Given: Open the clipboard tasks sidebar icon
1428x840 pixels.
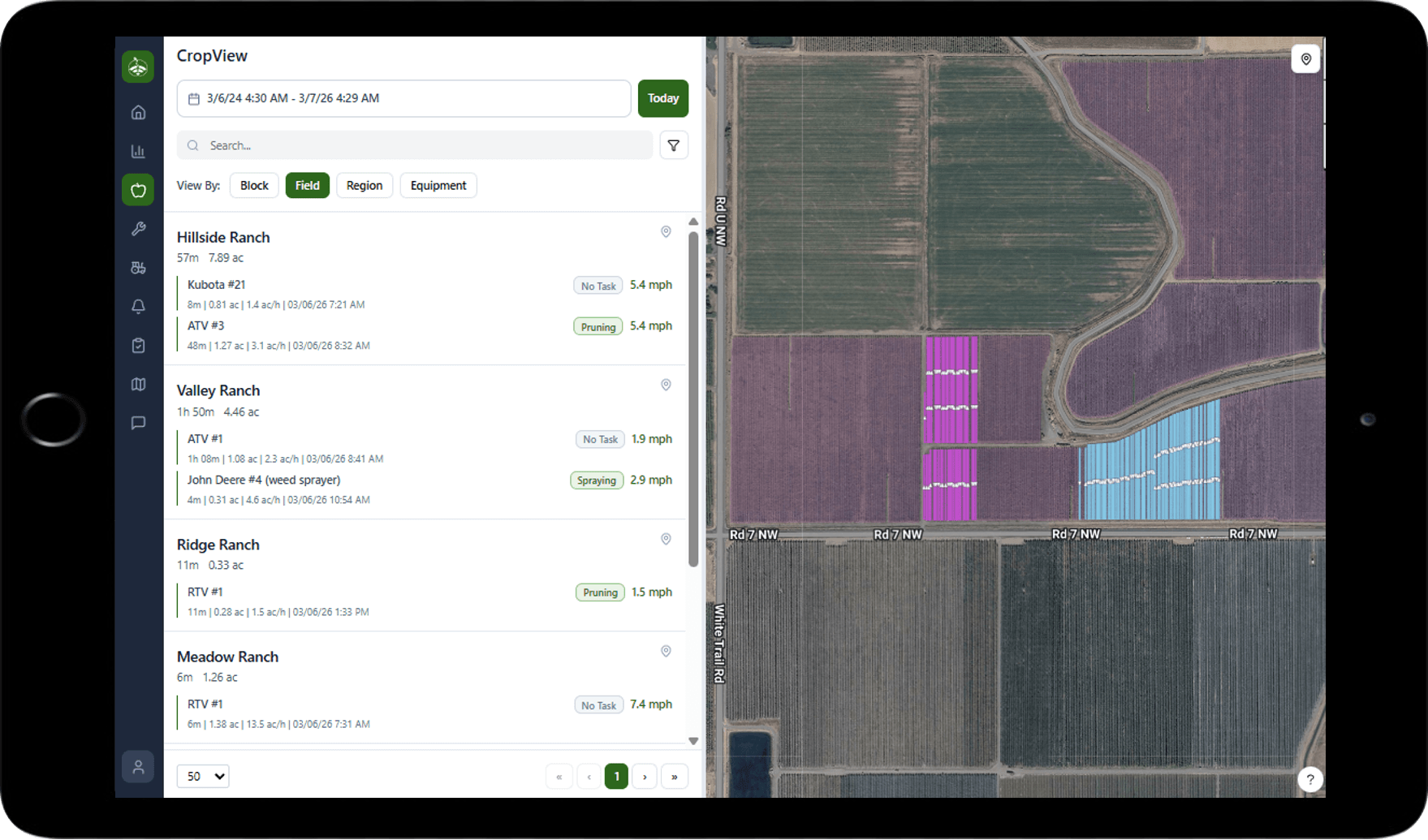Looking at the screenshot, I should pyautogui.click(x=138, y=346).
